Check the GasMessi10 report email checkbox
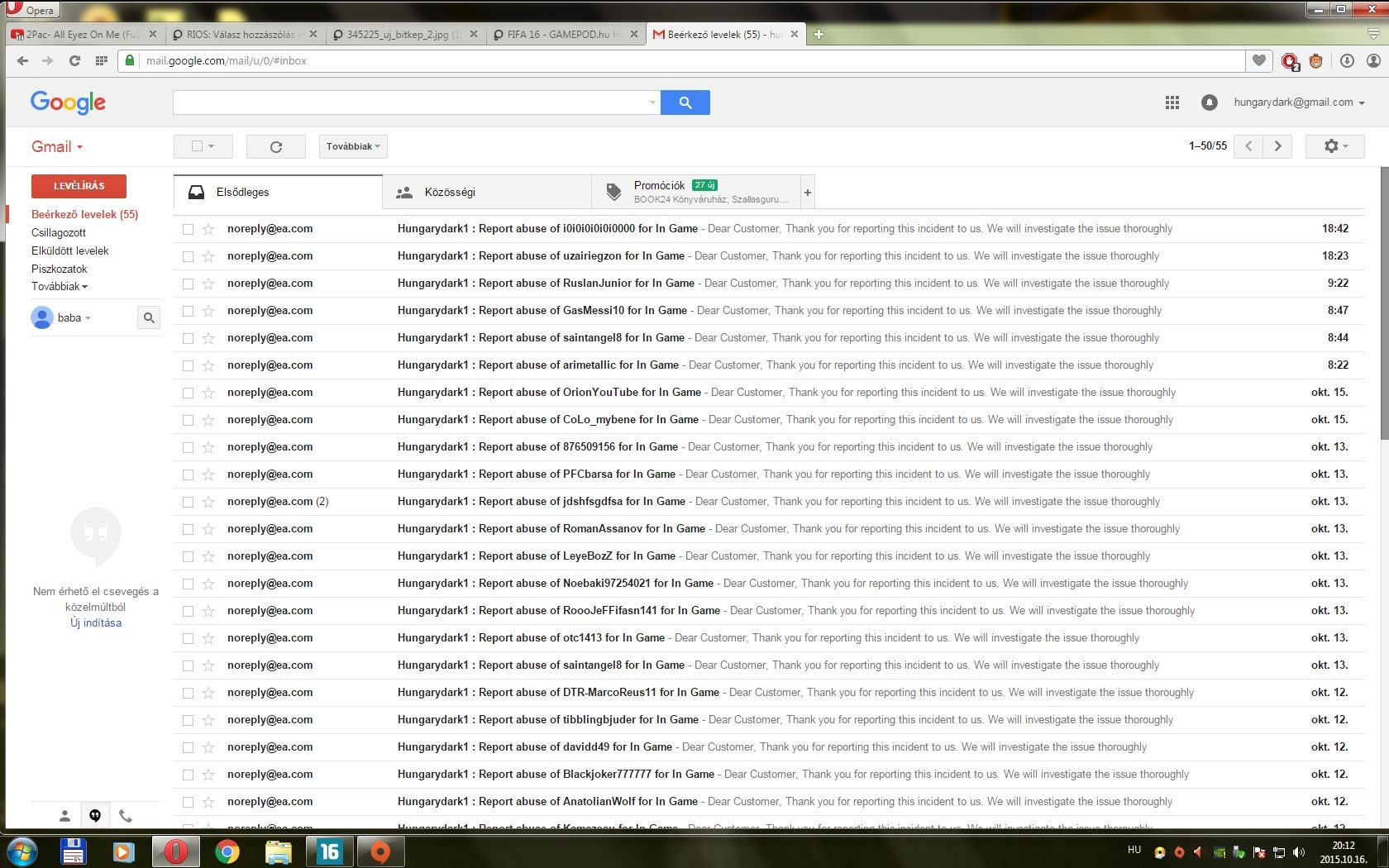The height and width of the screenshot is (868, 1389). point(188,311)
